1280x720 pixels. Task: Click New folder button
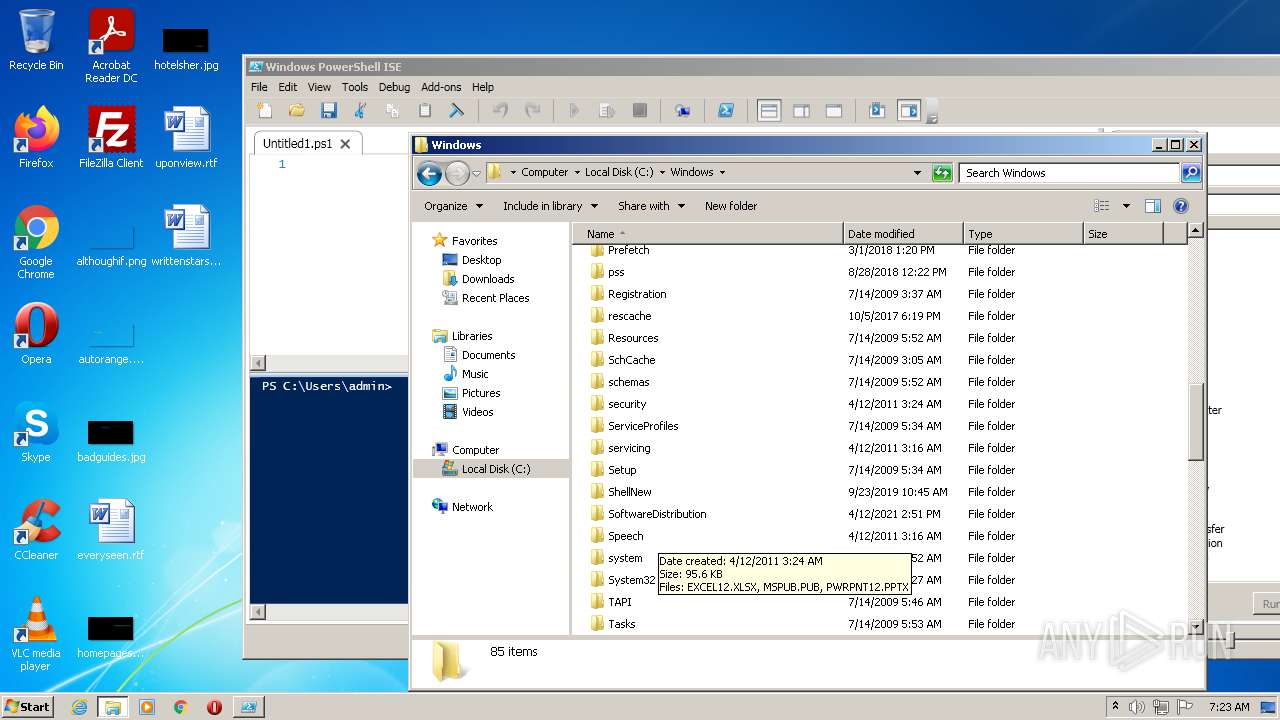731,206
